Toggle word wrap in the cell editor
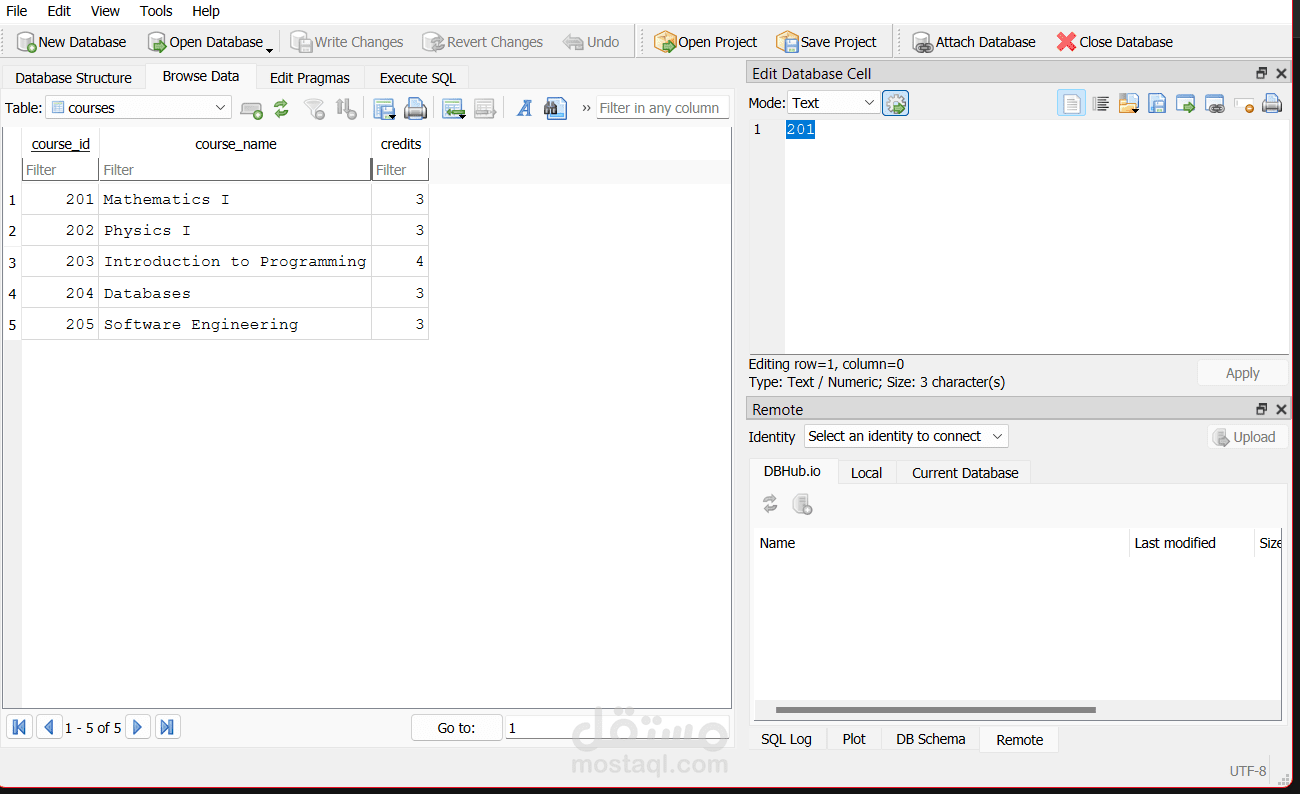The width and height of the screenshot is (1300, 794). pos(1071,103)
